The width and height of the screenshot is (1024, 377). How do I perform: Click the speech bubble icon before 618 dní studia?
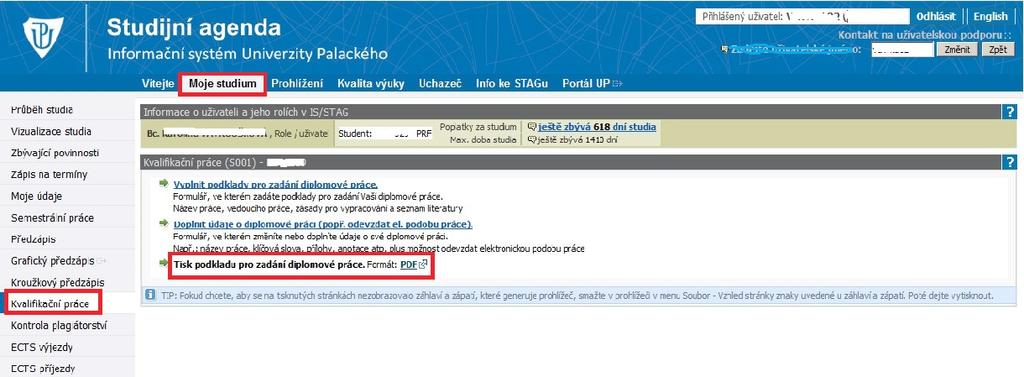[x=532, y=127]
